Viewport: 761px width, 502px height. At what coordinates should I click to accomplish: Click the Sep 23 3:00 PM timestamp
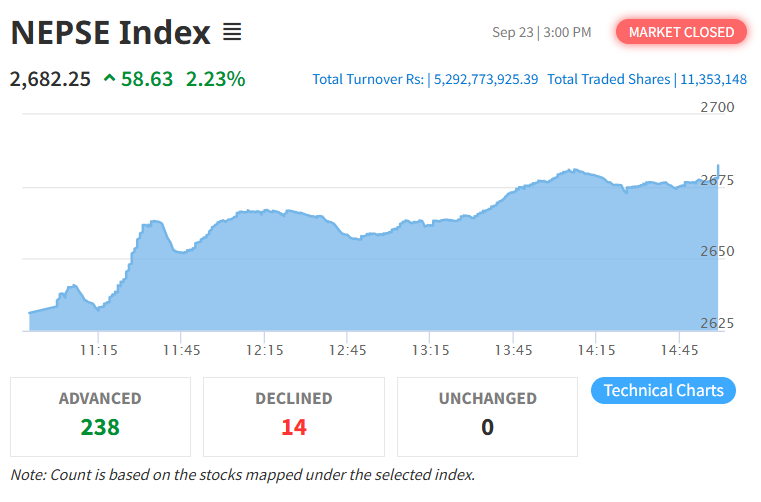(x=541, y=33)
